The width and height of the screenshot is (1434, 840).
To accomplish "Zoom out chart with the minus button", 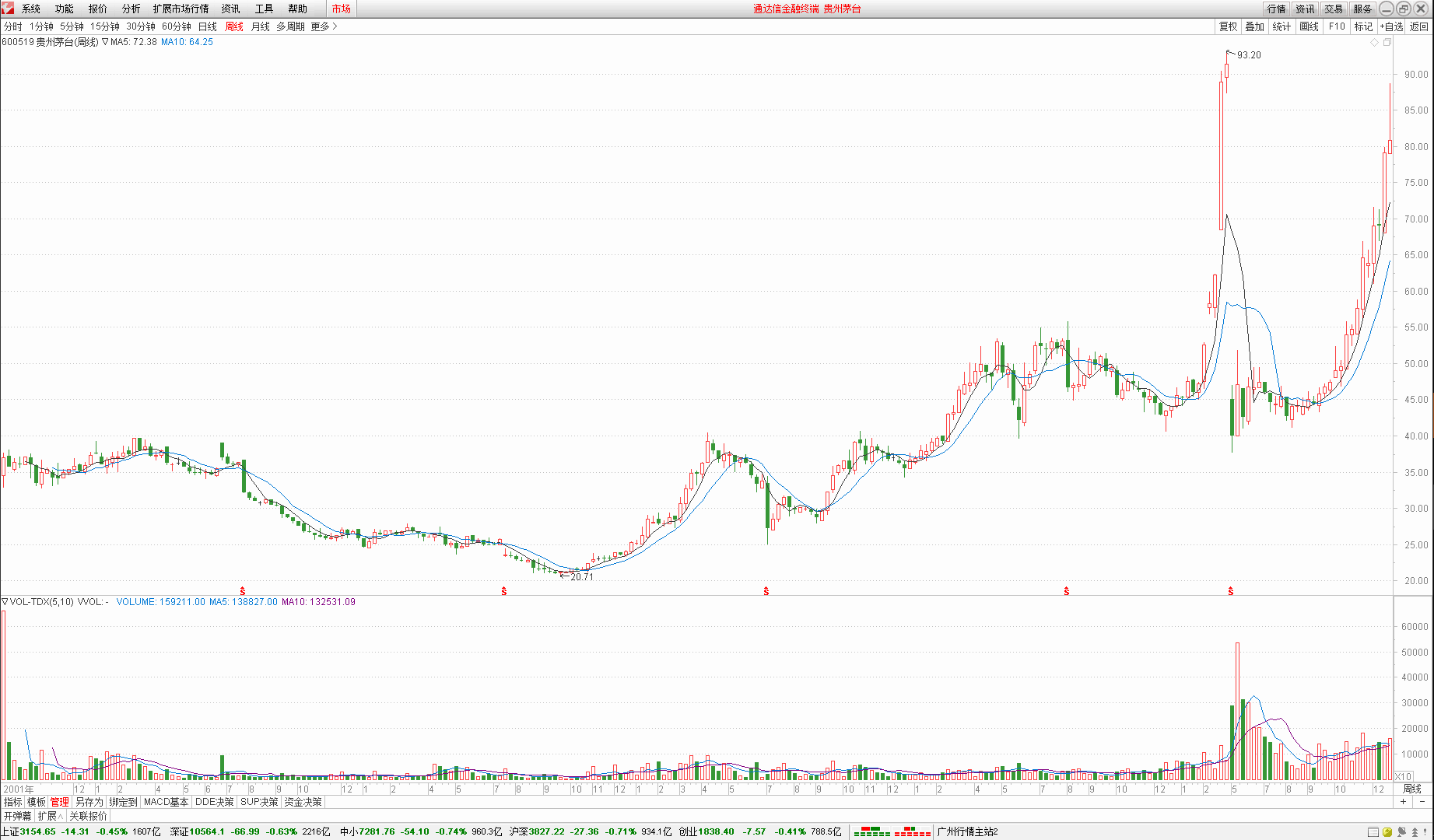I will tap(1421, 802).
